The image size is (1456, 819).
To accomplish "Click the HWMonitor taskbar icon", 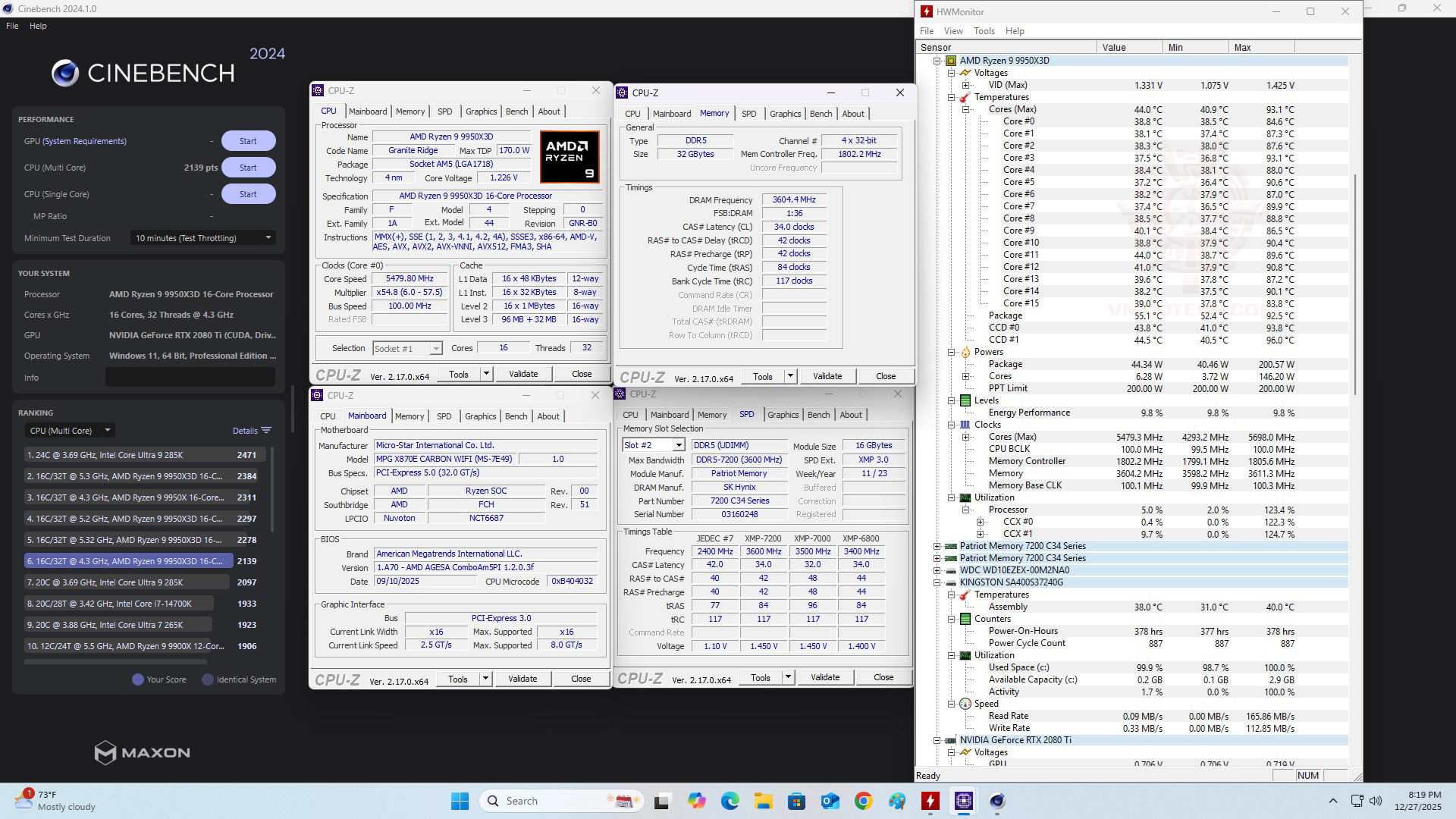I will 930,801.
